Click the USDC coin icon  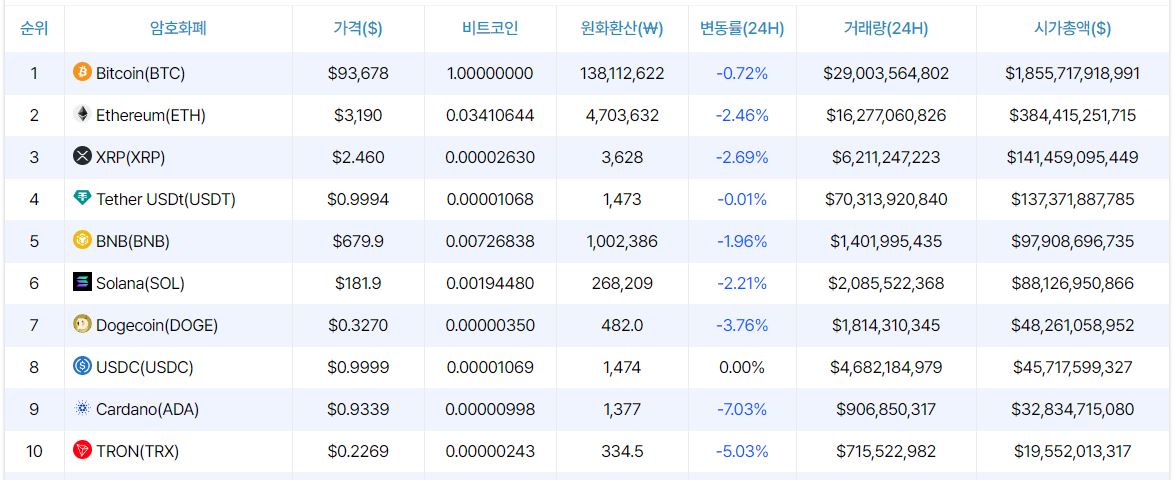click(x=82, y=366)
